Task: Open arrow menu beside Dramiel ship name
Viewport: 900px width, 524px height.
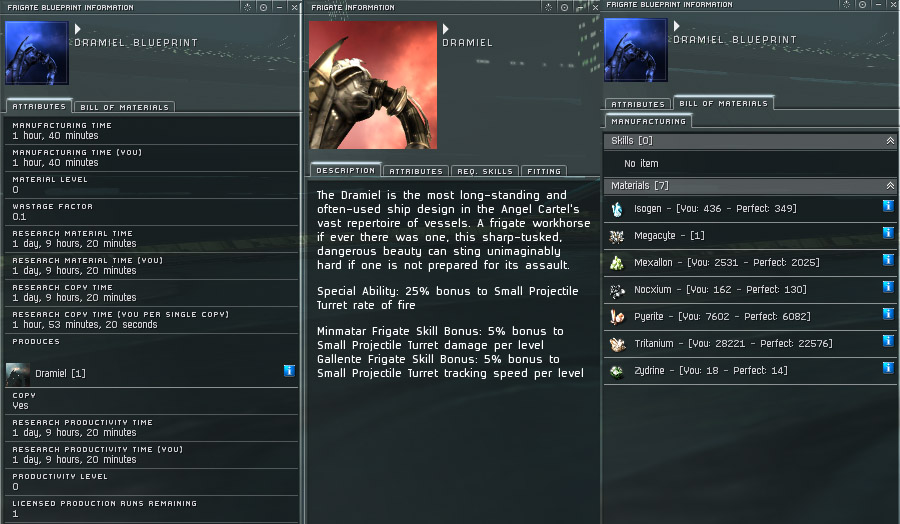Action: (x=445, y=29)
